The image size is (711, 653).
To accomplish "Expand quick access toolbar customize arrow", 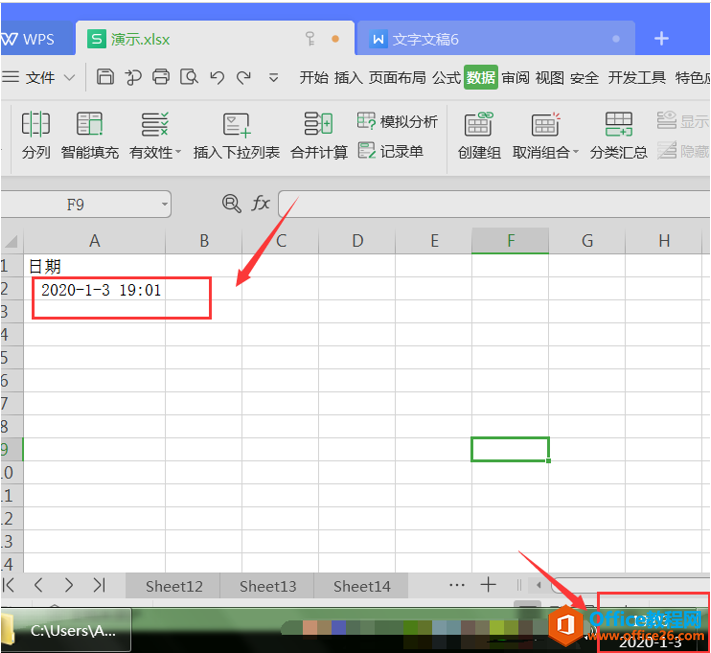I will [273, 78].
